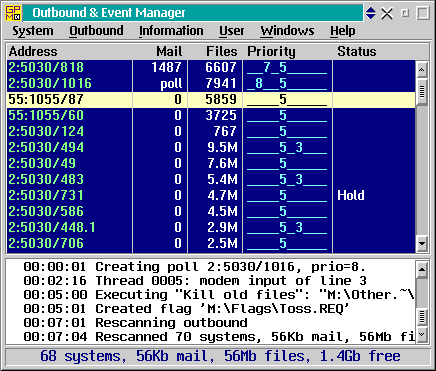The image size is (436, 371).
Task: Click the outbound list scrollbar thumb
Action: pos(422,92)
